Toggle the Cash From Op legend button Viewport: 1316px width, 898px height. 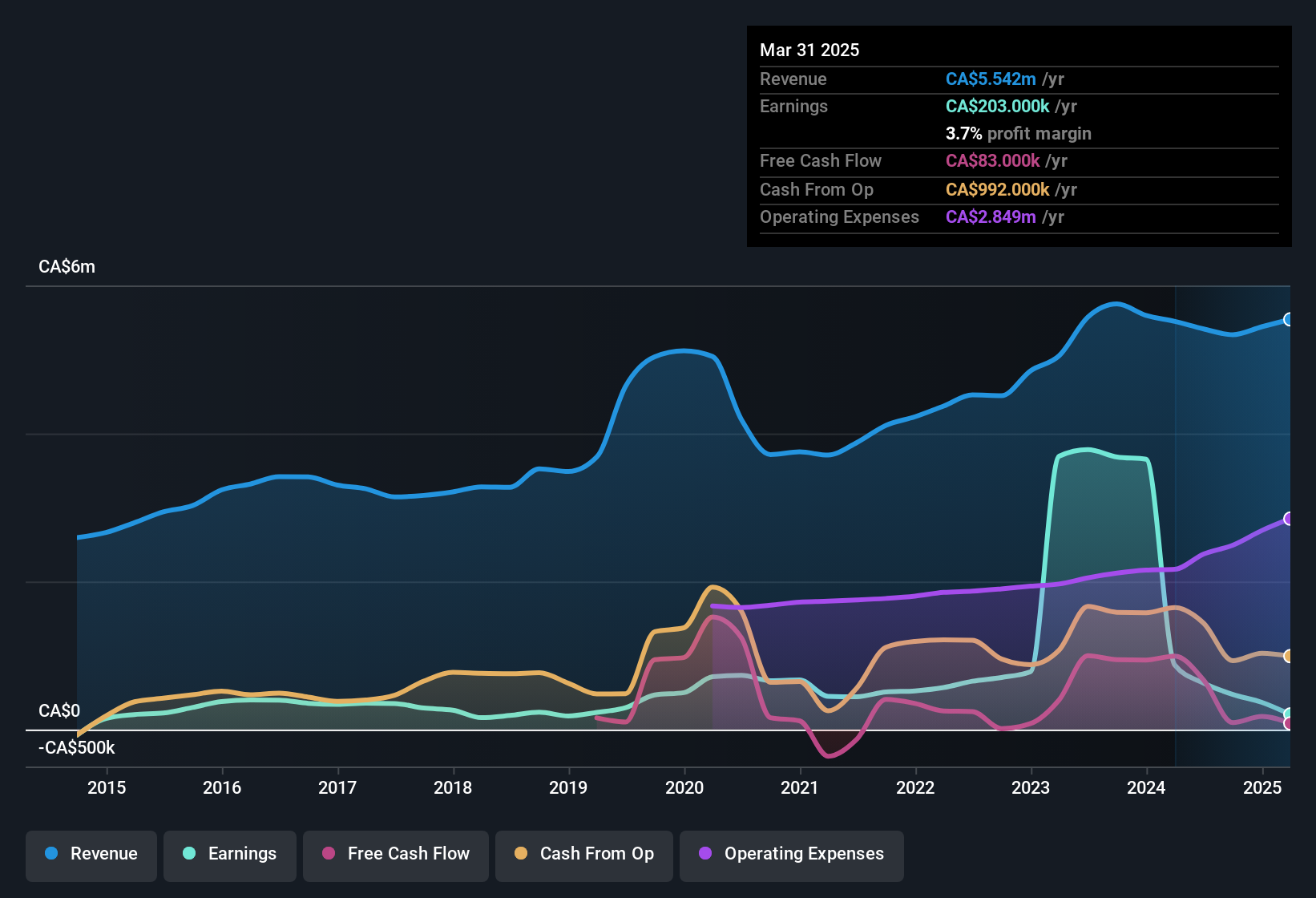tap(584, 855)
